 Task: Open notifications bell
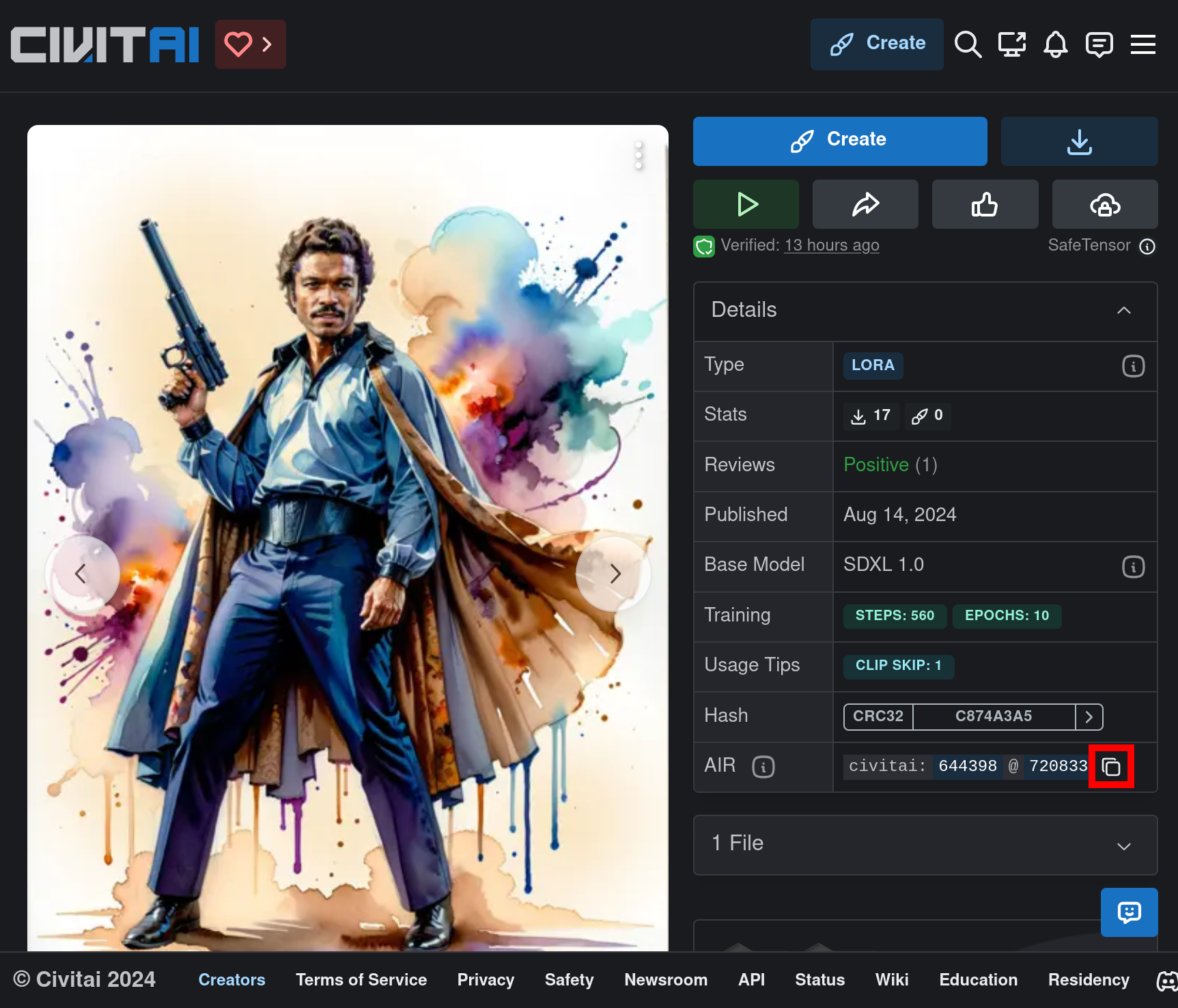click(1055, 44)
